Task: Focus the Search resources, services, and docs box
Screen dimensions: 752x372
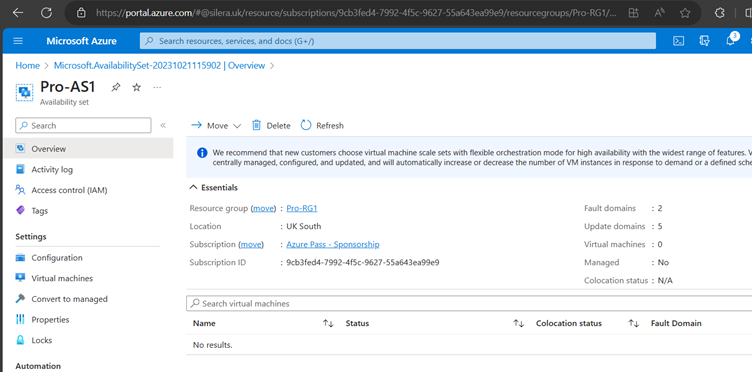Action: pyautogui.click(x=398, y=41)
